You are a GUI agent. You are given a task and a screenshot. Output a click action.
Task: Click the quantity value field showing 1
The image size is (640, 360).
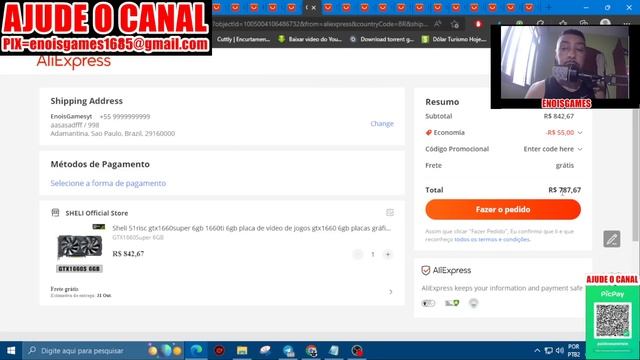click(373, 254)
